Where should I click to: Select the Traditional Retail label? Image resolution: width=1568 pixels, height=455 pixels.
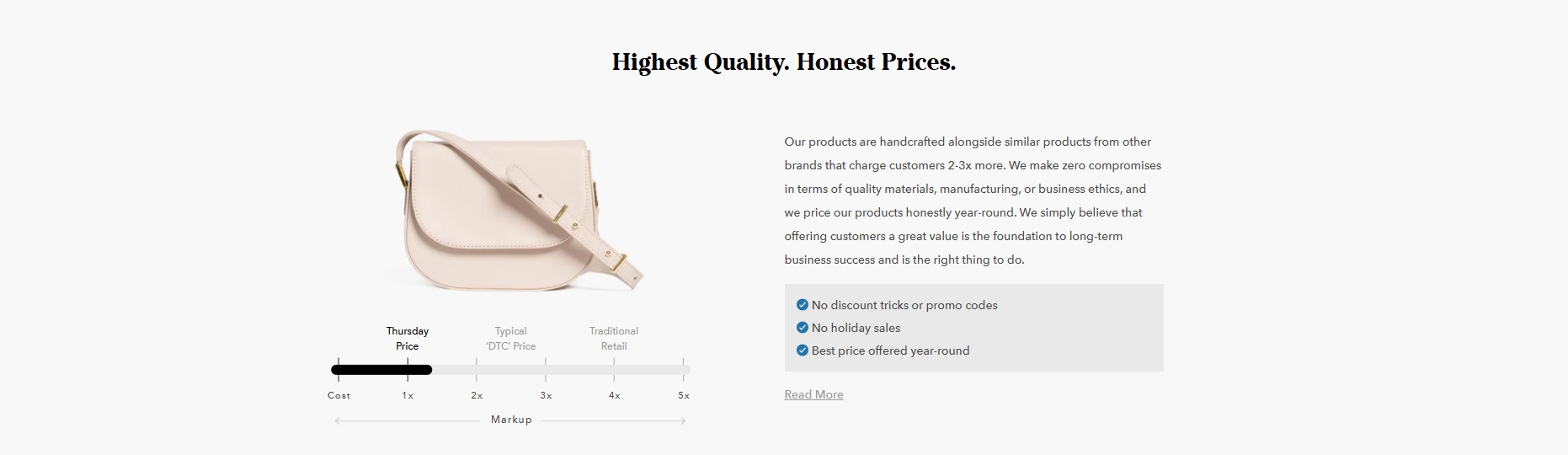(x=614, y=339)
